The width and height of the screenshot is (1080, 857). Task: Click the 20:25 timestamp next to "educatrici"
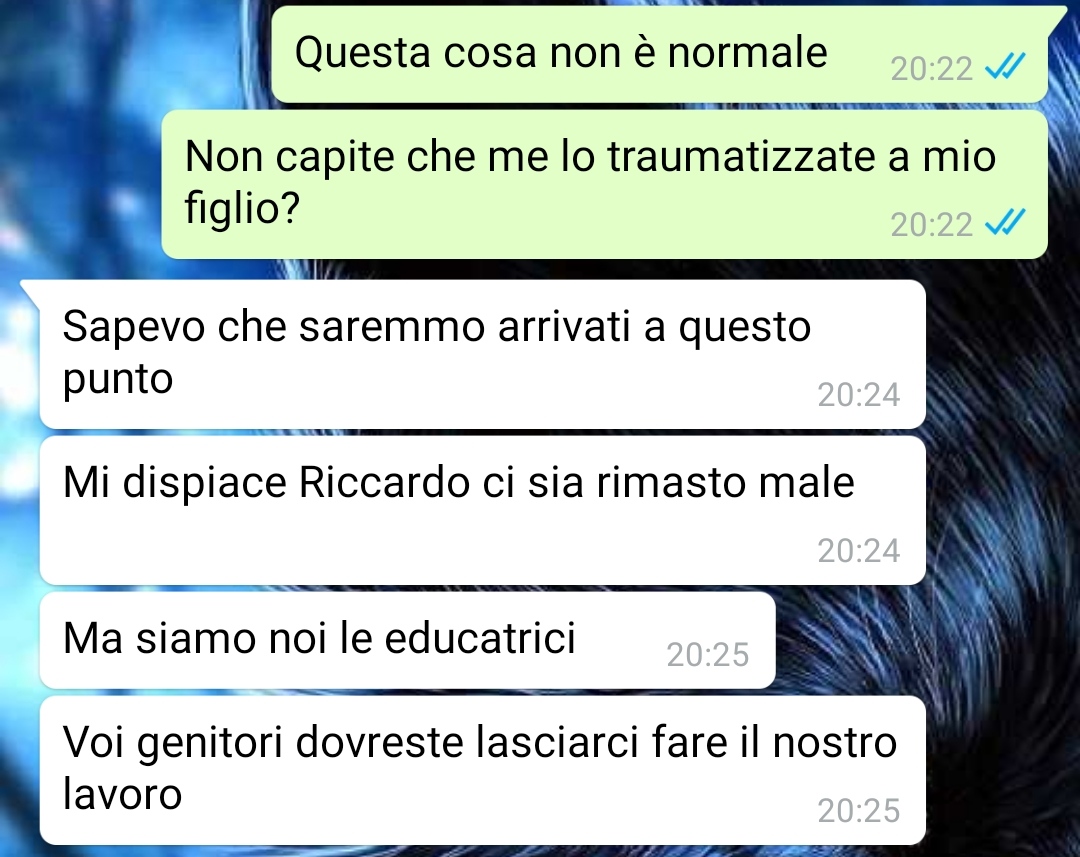tap(708, 654)
